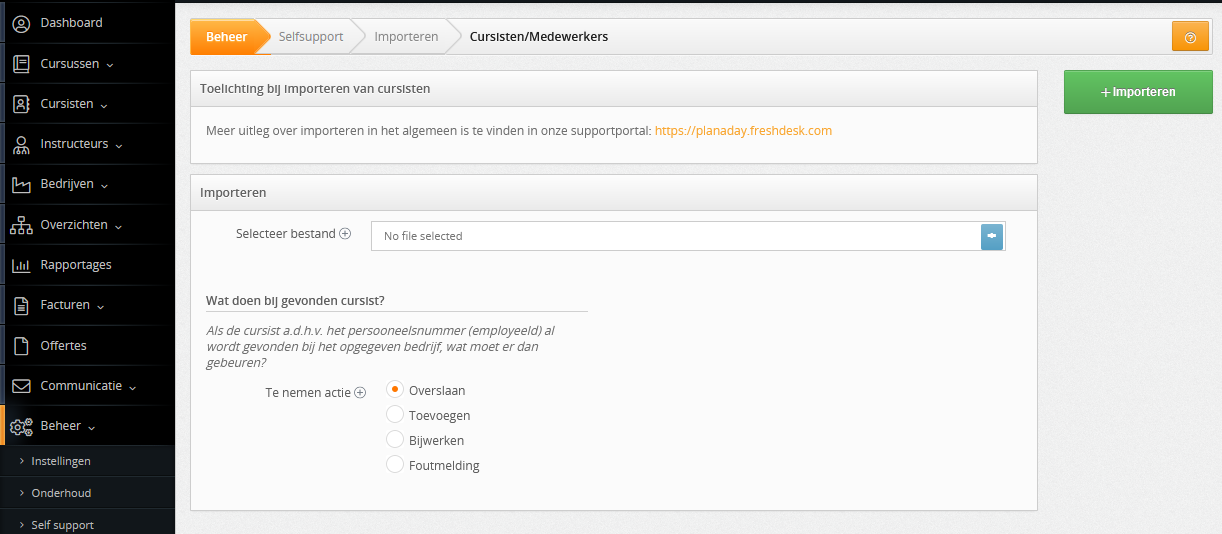The width and height of the screenshot is (1222, 534).
Task: Go to Selfsupport breadcrumb
Action: 311,37
